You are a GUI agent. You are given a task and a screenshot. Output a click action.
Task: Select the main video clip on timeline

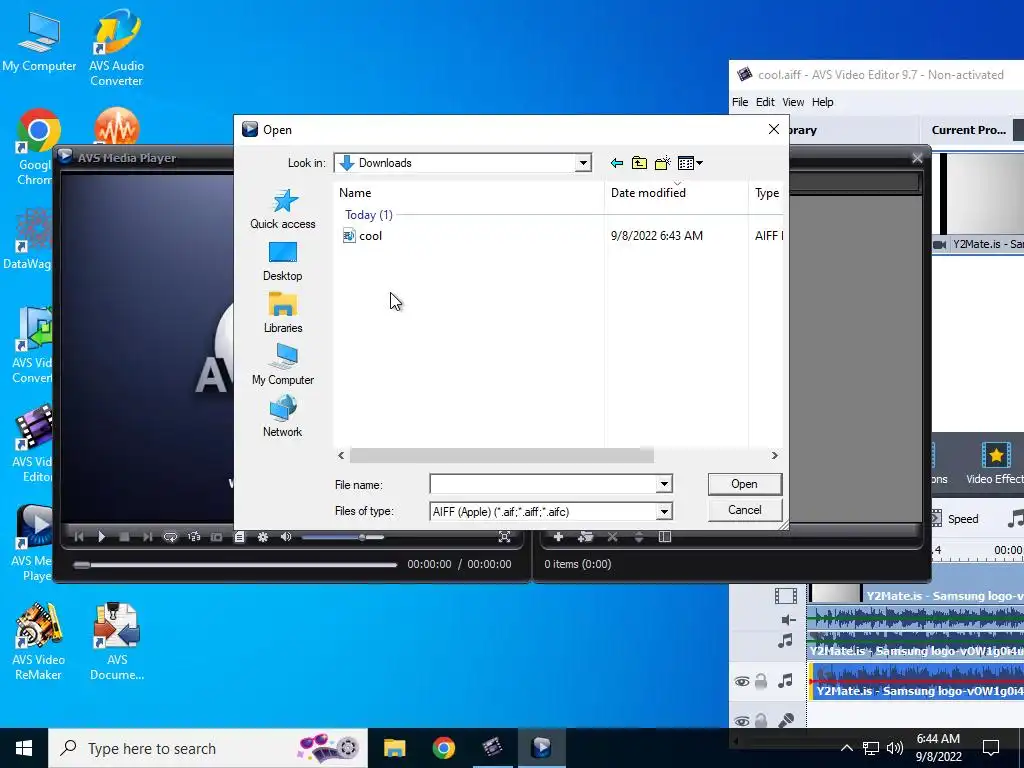(916, 594)
